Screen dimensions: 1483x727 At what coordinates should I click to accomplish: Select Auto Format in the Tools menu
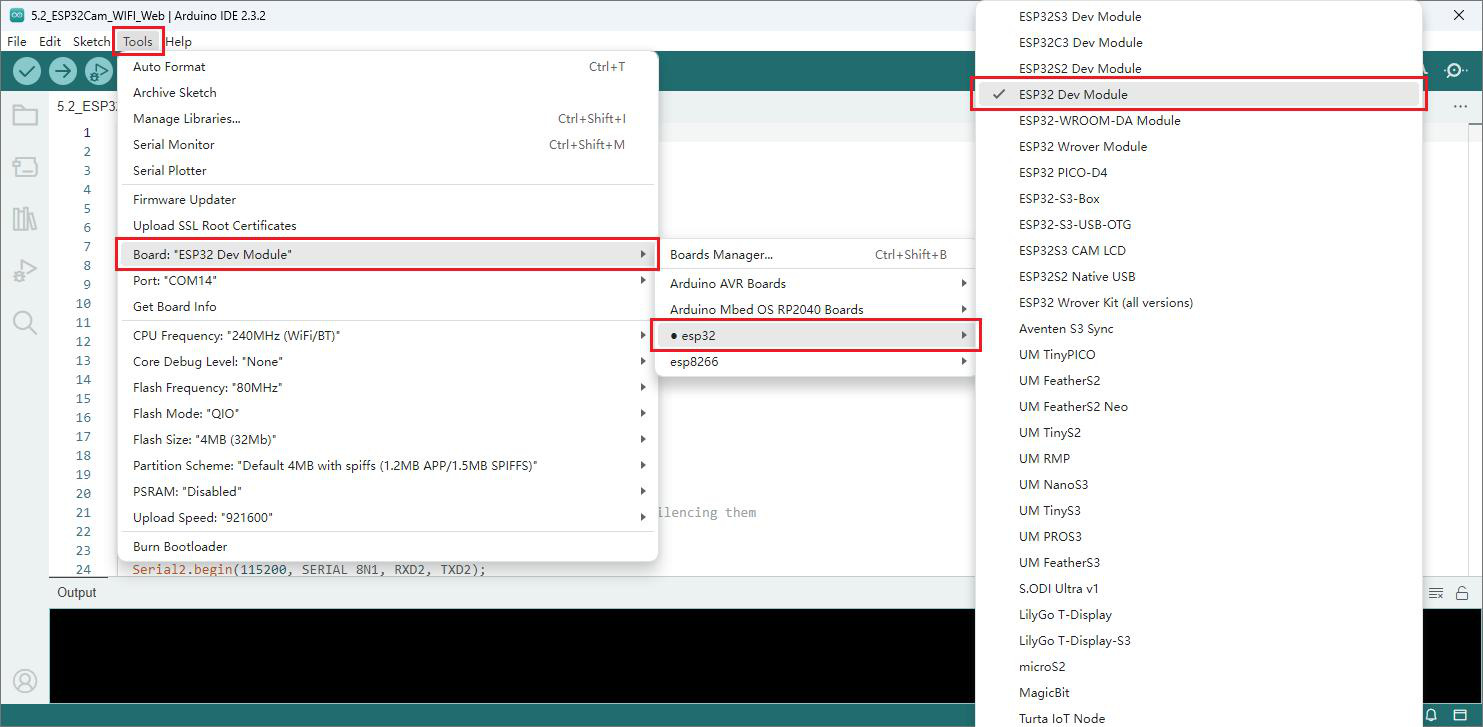[x=388, y=66]
